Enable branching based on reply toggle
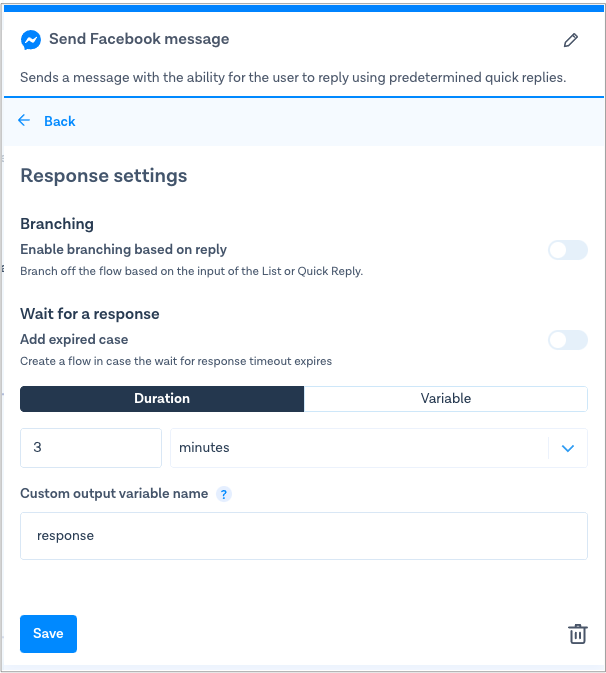 coord(567,250)
